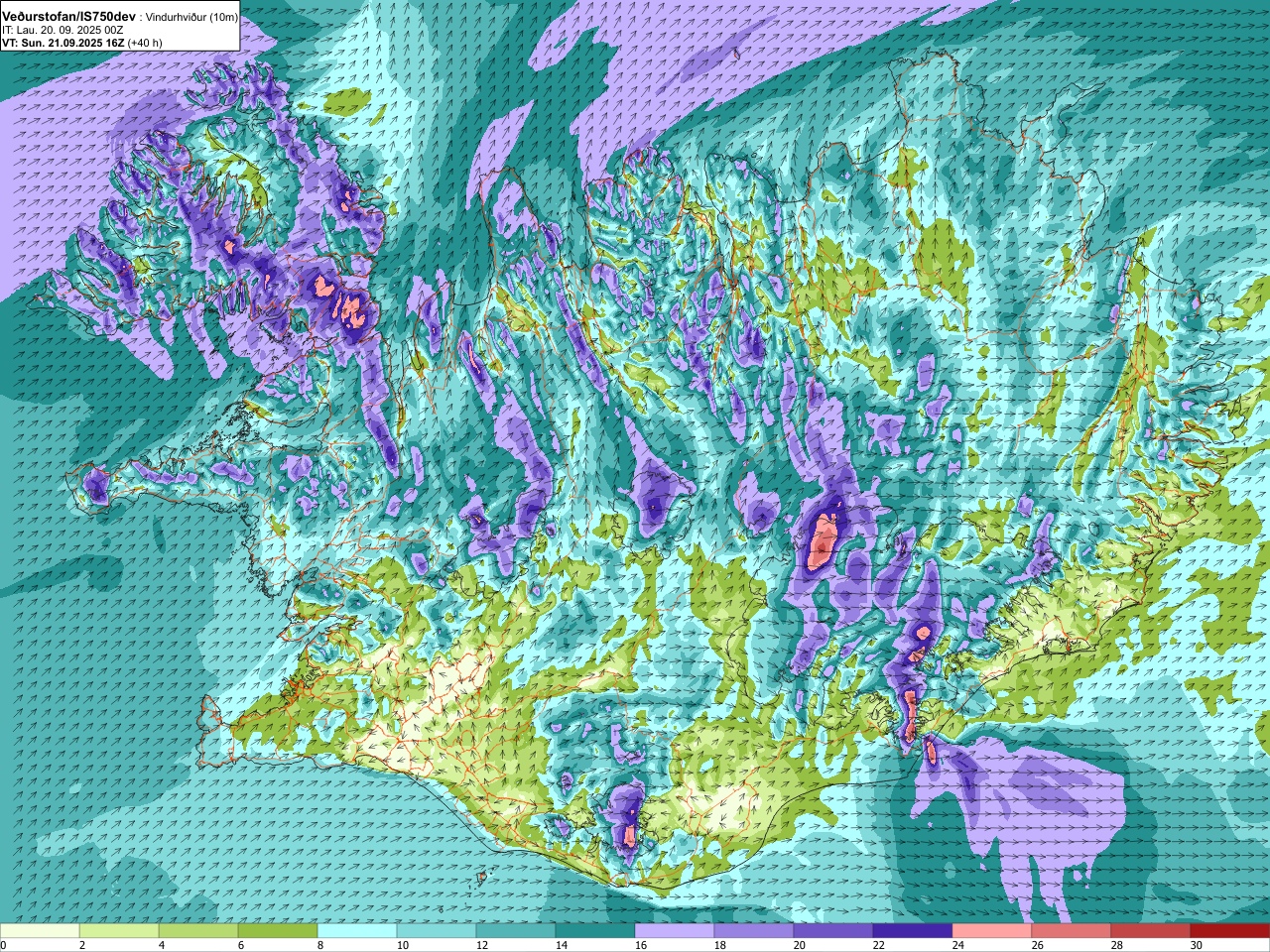This screenshot has height=952, width=1270.
Task: Click the legend number 24
Action: (x=958, y=945)
